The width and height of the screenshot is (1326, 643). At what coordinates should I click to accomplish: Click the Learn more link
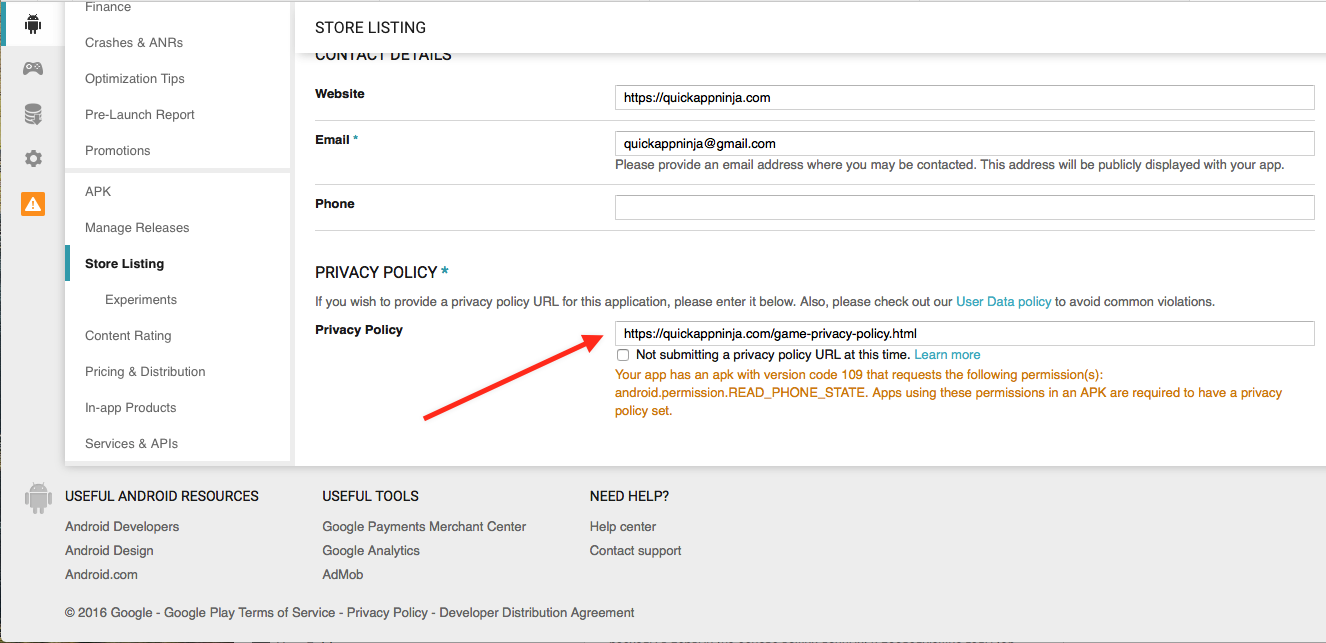click(x=947, y=355)
